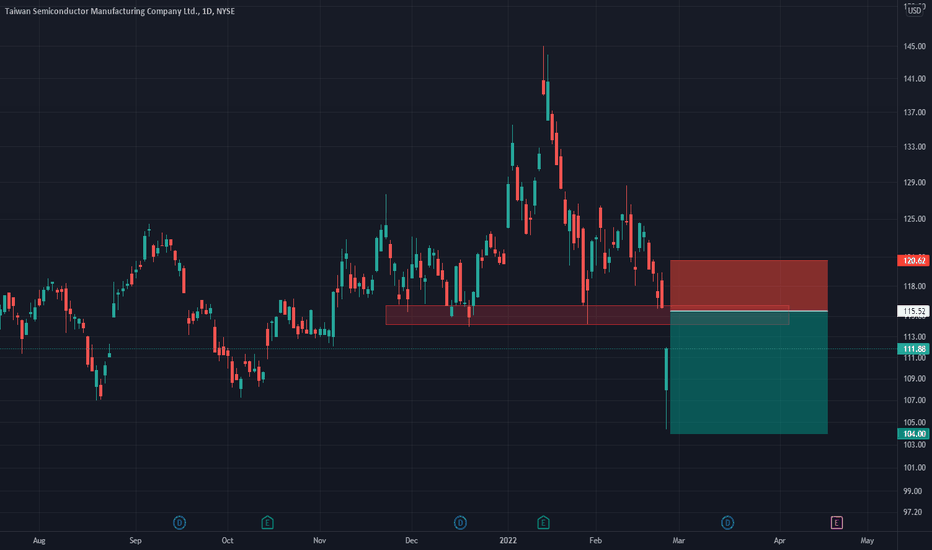The image size is (932, 550).
Task: Click the 145.00 price axis label
Action: [x=915, y=46]
